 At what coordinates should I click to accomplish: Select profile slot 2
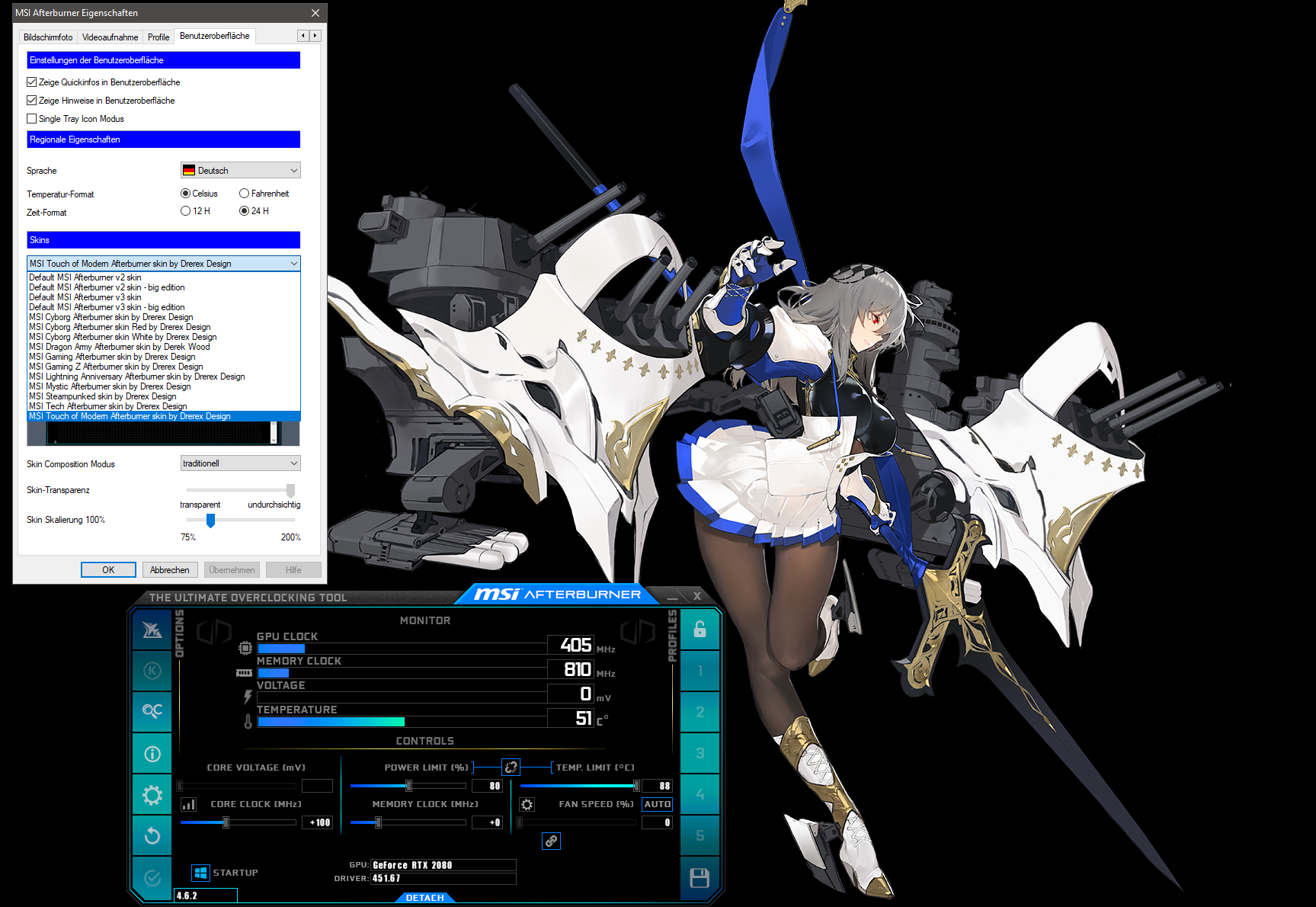[x=700, y=712]
